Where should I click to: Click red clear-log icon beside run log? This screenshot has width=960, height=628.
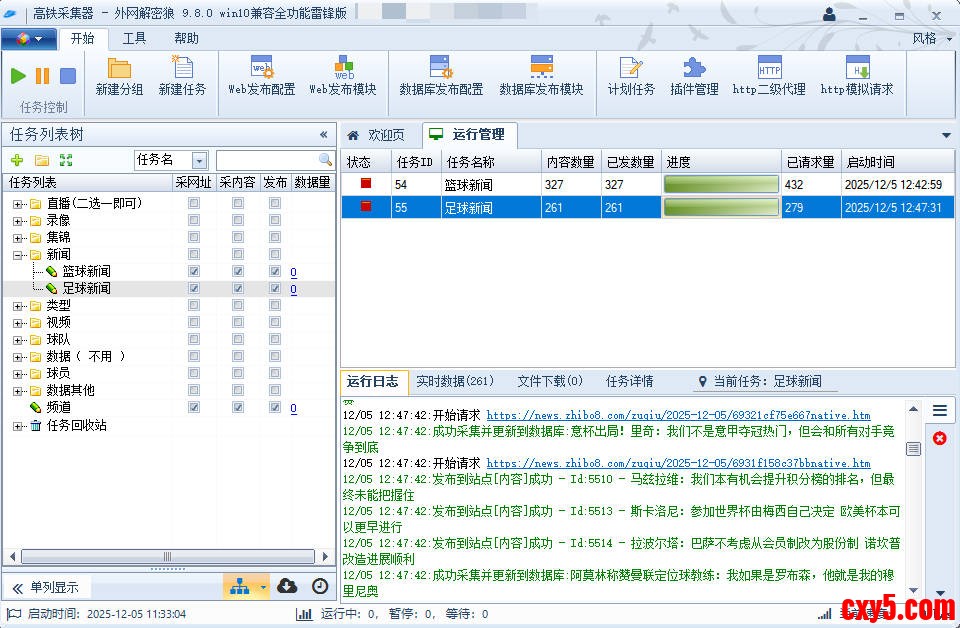(939, 439)
